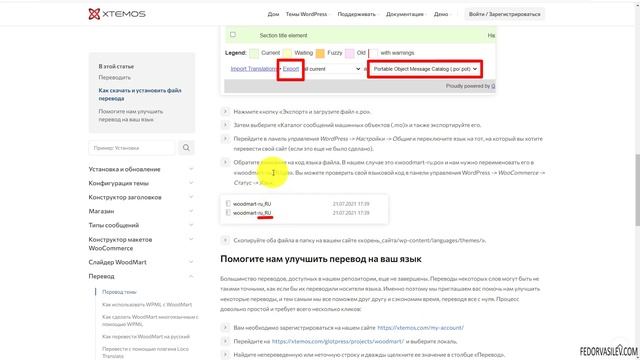This screenshot has width=640, height=360.
Task: Open the Демо menu
Action: click(x=441, y=14)
